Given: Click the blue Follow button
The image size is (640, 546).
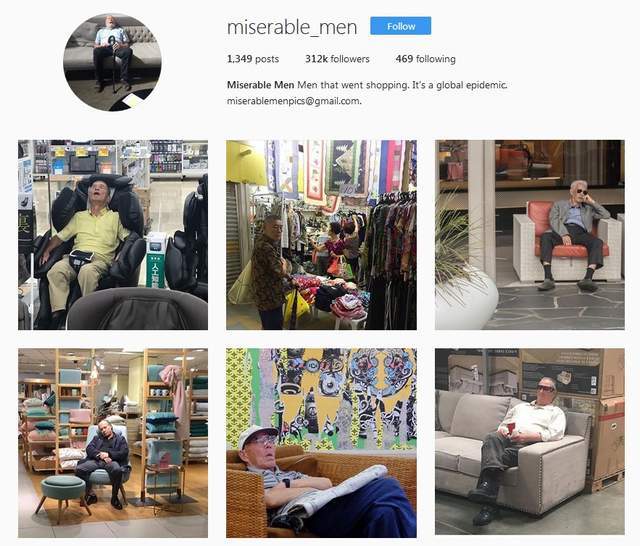Looking at the screenshot, I should tap(400, 26).
